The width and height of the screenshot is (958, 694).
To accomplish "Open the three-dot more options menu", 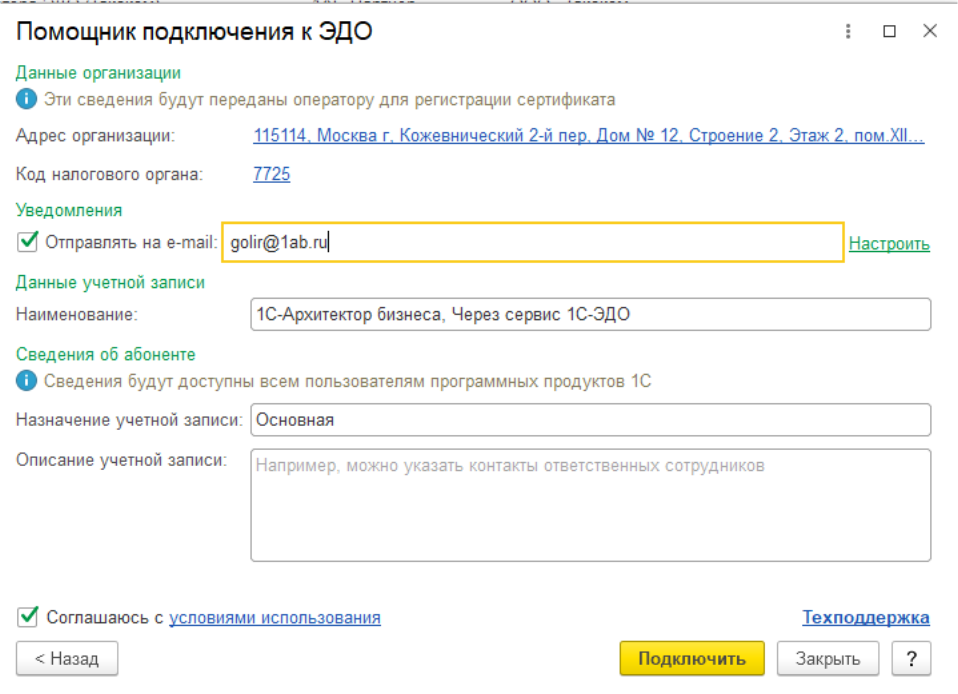I will point(849,31).
